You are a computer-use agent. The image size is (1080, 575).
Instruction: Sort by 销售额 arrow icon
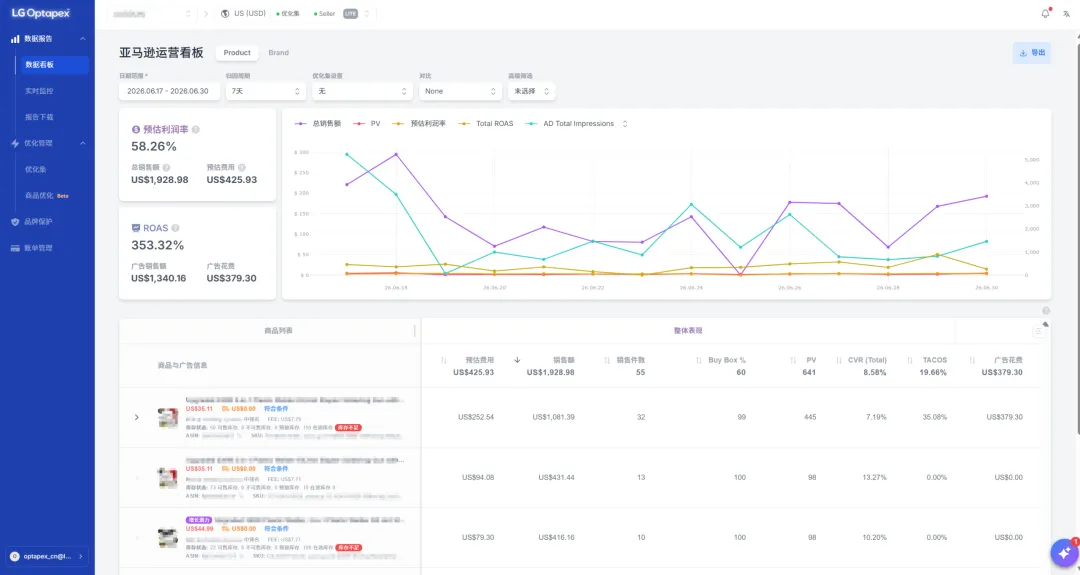(517, 360)
